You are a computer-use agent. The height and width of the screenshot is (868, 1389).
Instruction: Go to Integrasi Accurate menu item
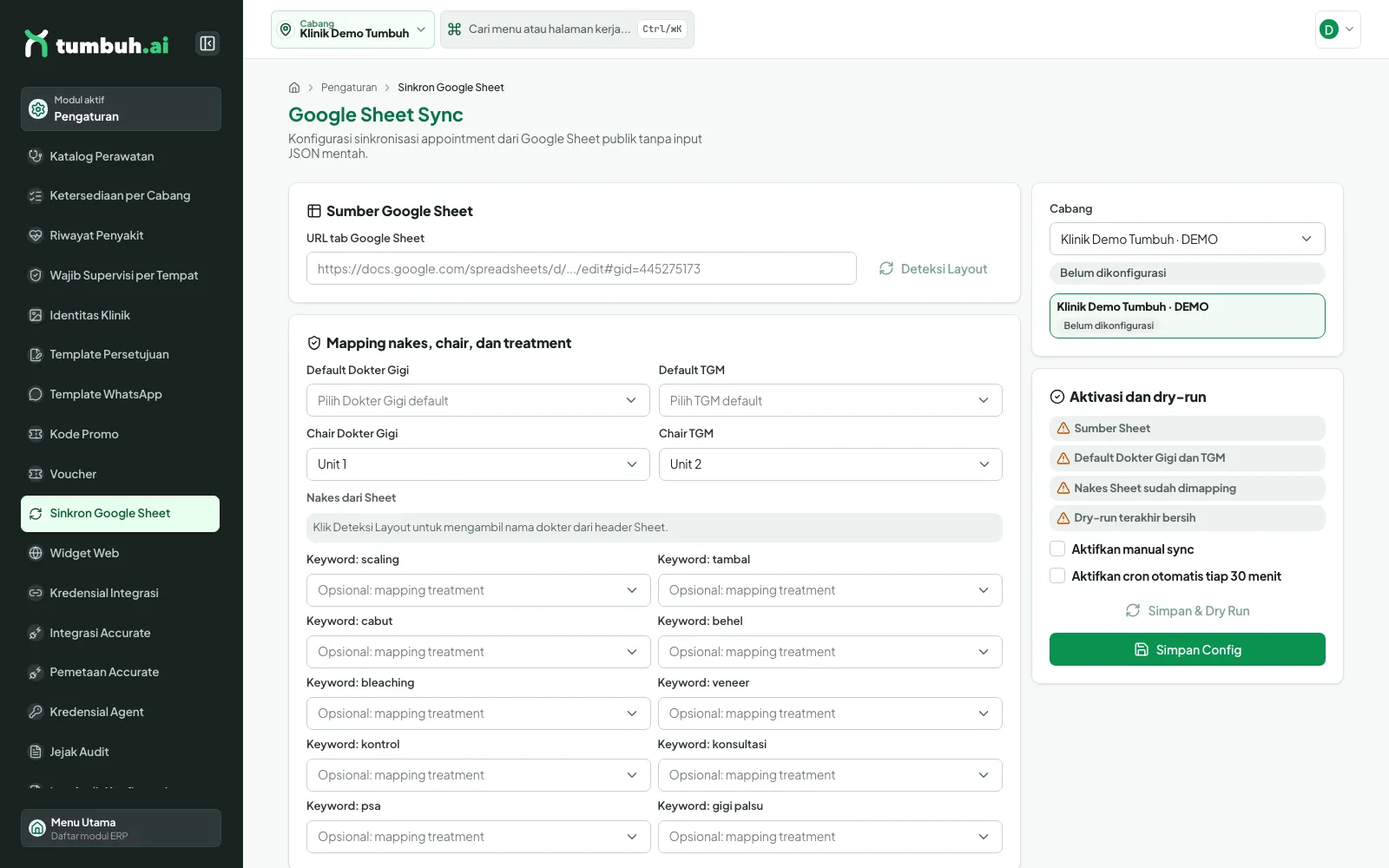[120, 633]
